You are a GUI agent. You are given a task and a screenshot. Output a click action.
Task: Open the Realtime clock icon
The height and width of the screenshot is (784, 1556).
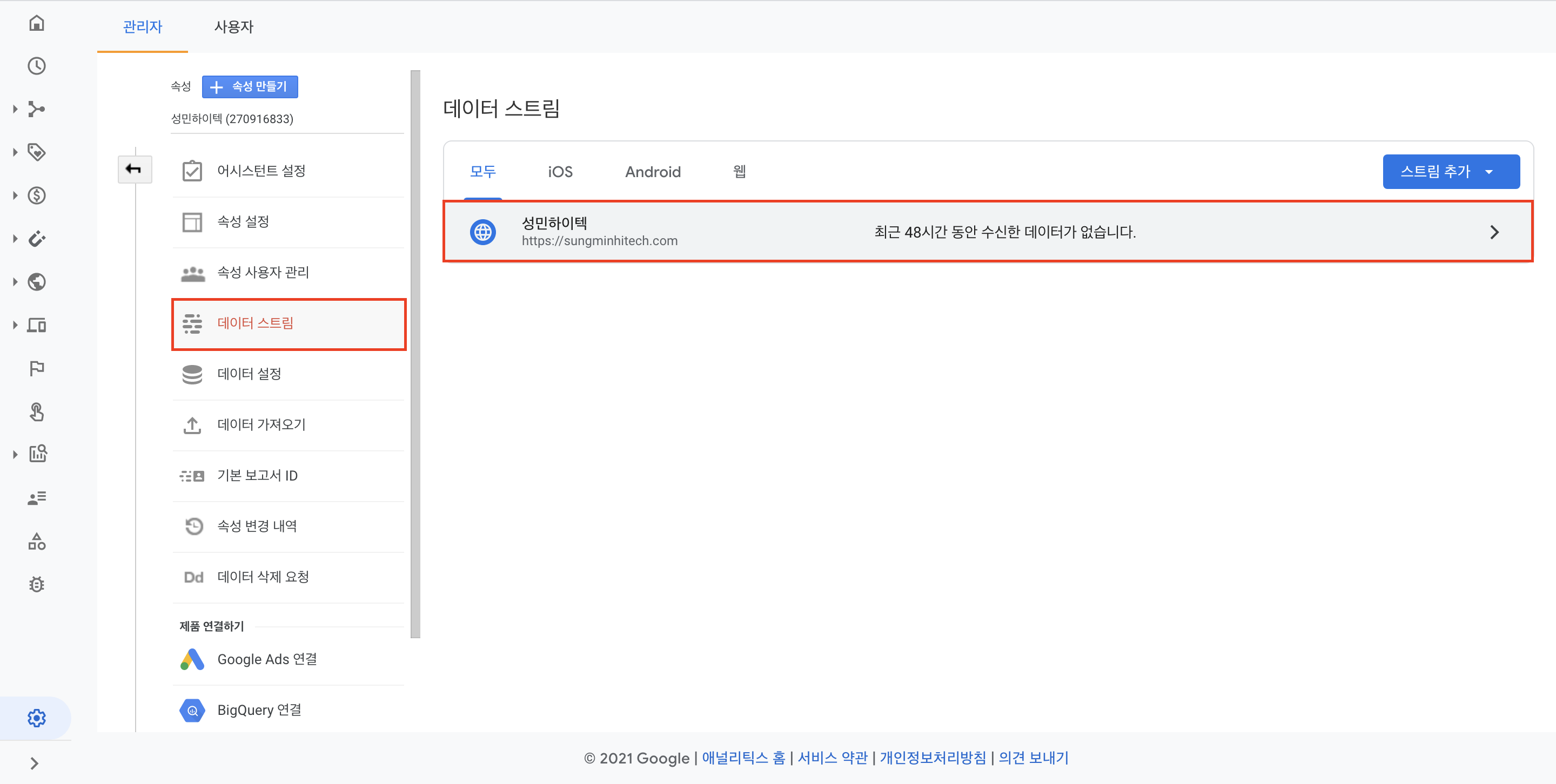tap(37, 66)
